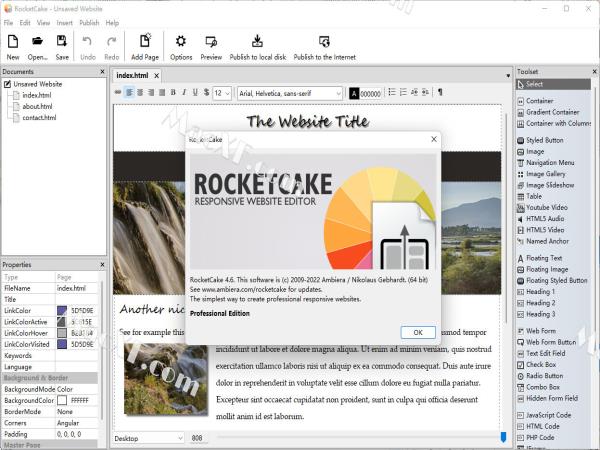Pick Combo Box in the Toolset
This screenshot has height=450, width=600.
pyautogui.click(x=538, y=387)
